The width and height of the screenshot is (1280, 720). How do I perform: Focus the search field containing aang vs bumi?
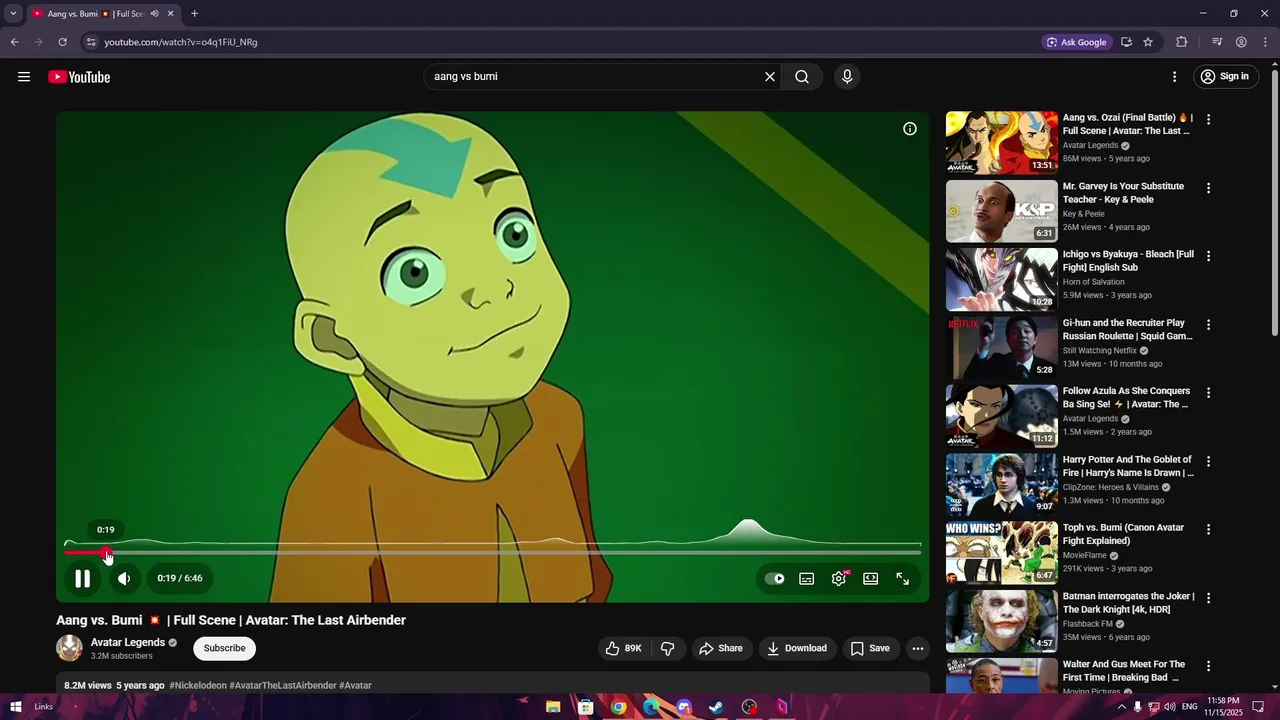coord(595,77)
